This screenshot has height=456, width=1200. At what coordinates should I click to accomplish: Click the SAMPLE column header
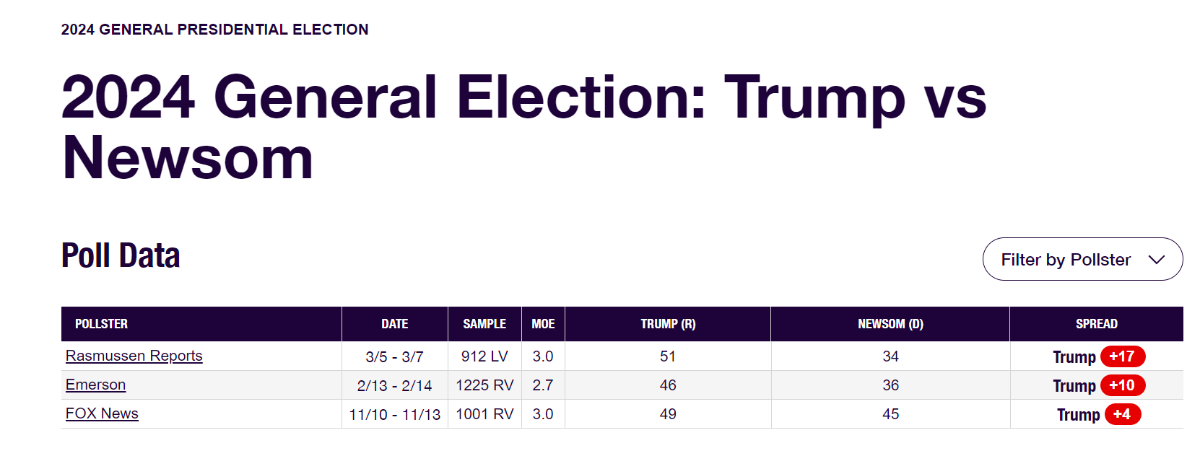tap(485, 324)
